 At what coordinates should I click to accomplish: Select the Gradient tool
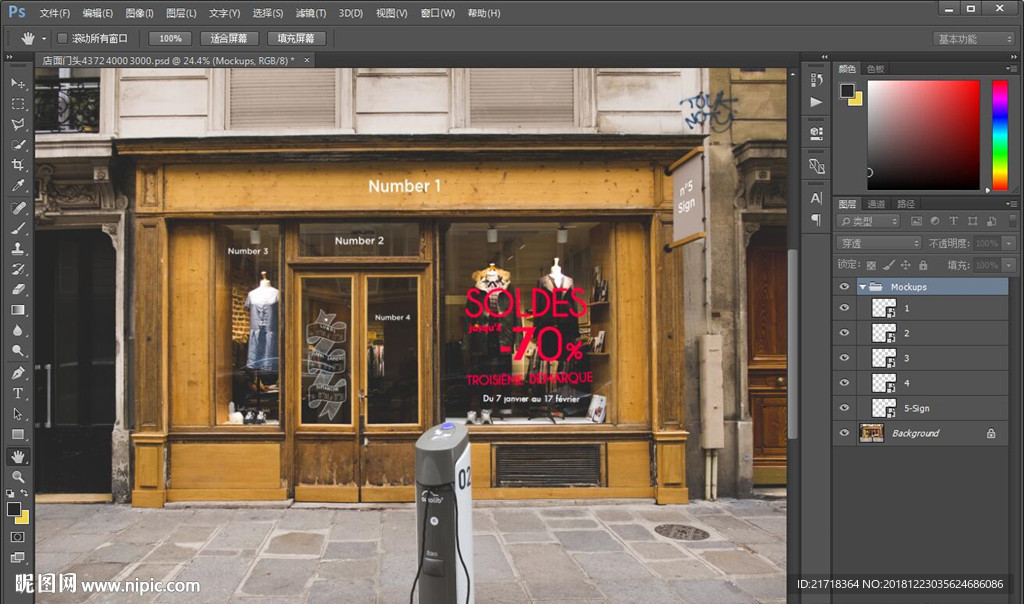[18, 310]
